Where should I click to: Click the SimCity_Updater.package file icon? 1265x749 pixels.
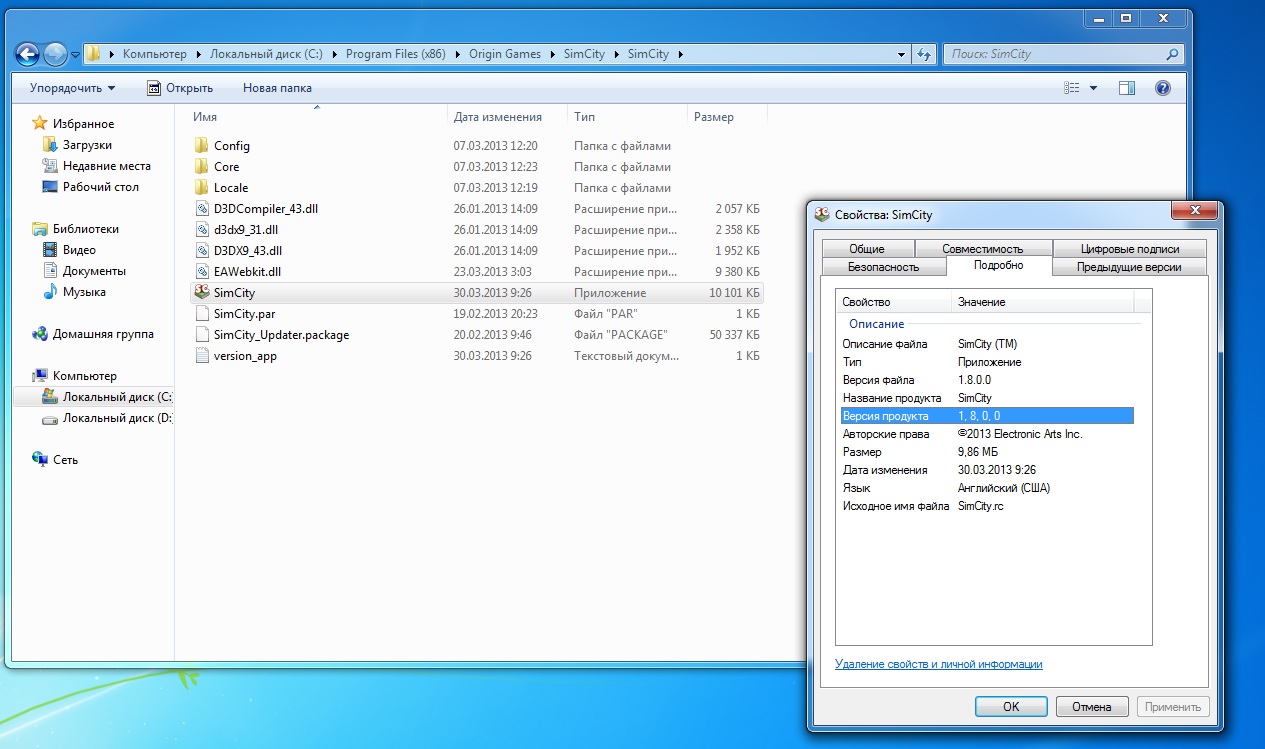201,334
